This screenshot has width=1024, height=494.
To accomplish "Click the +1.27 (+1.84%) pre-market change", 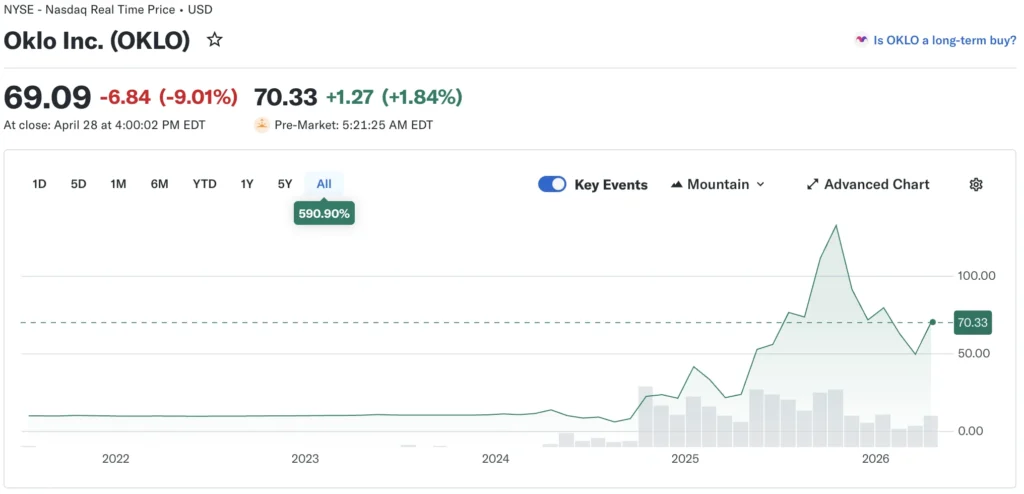I will tap(394, 97).
